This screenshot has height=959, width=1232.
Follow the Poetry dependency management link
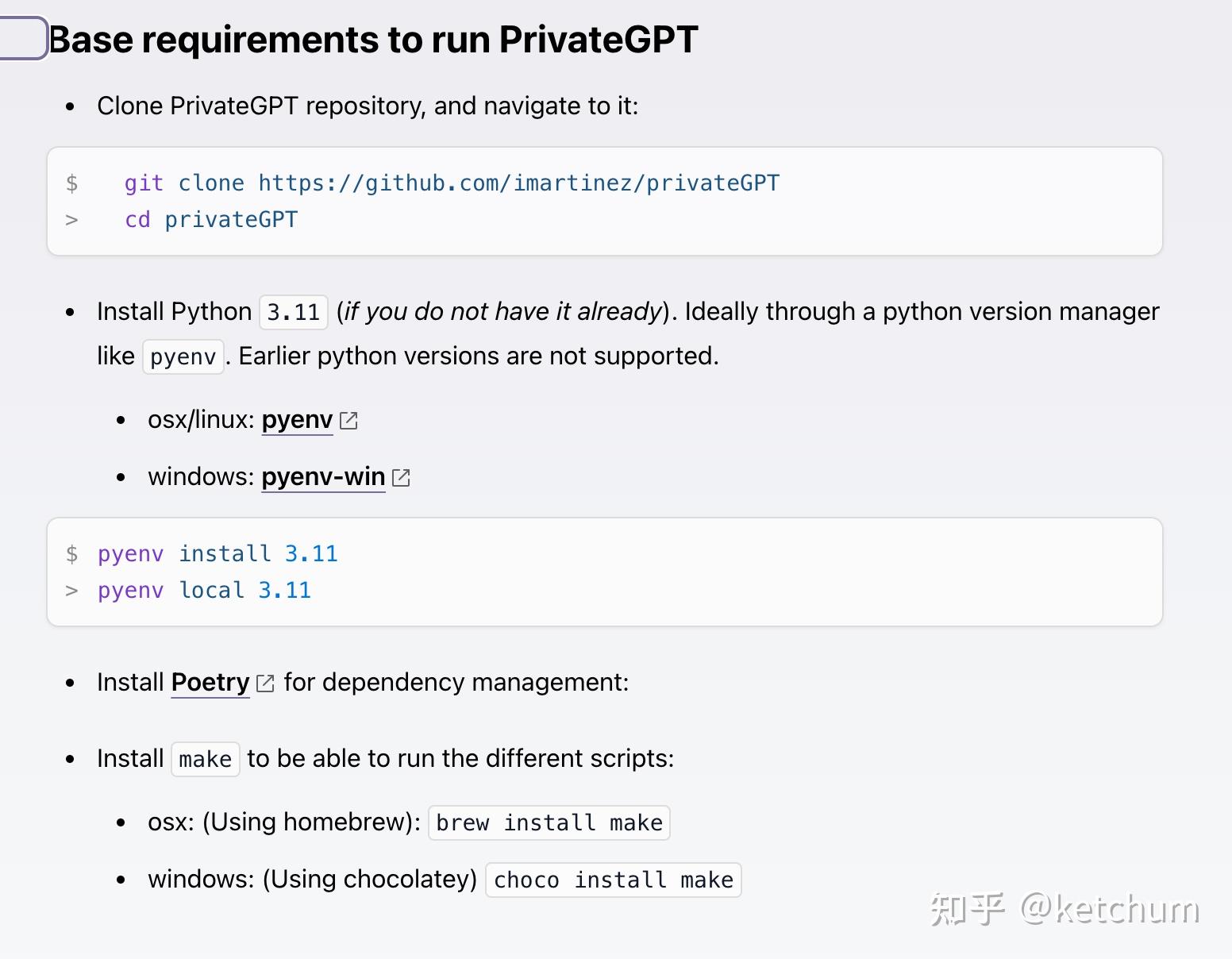coord(210,683)
